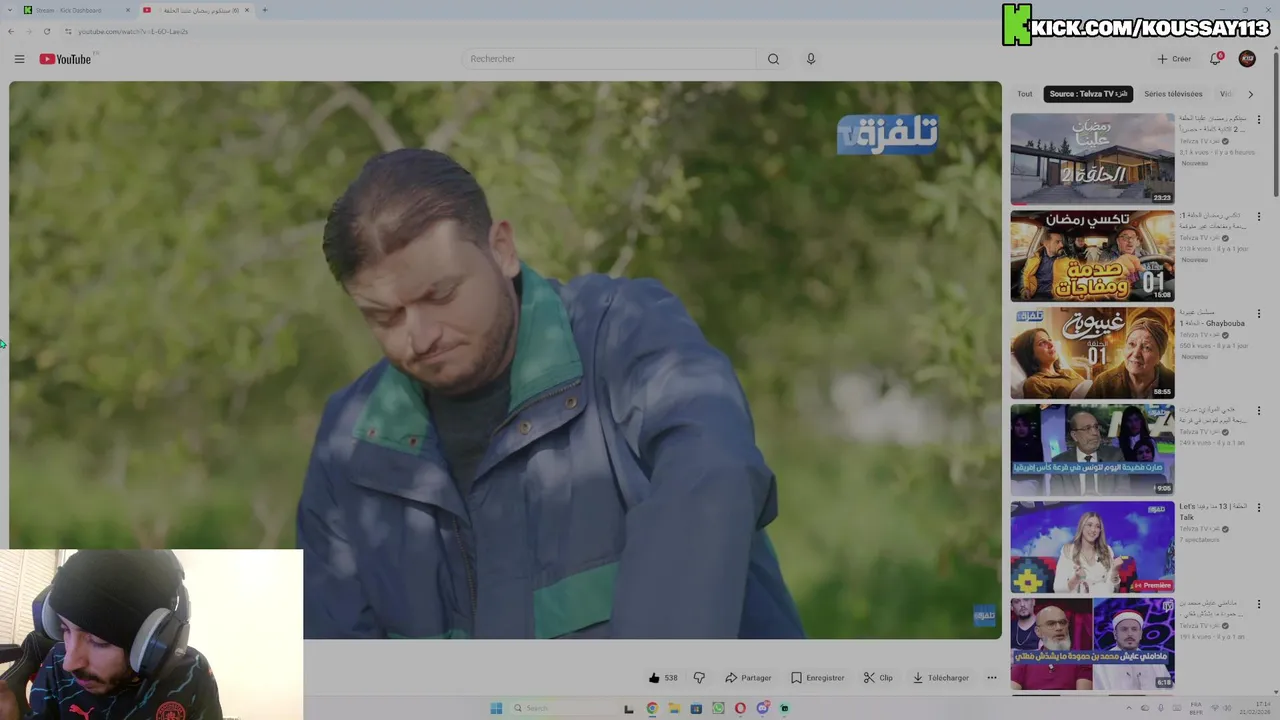Open File Explorer from the taskbar
1280x720 pixels.
click(674, 708)
